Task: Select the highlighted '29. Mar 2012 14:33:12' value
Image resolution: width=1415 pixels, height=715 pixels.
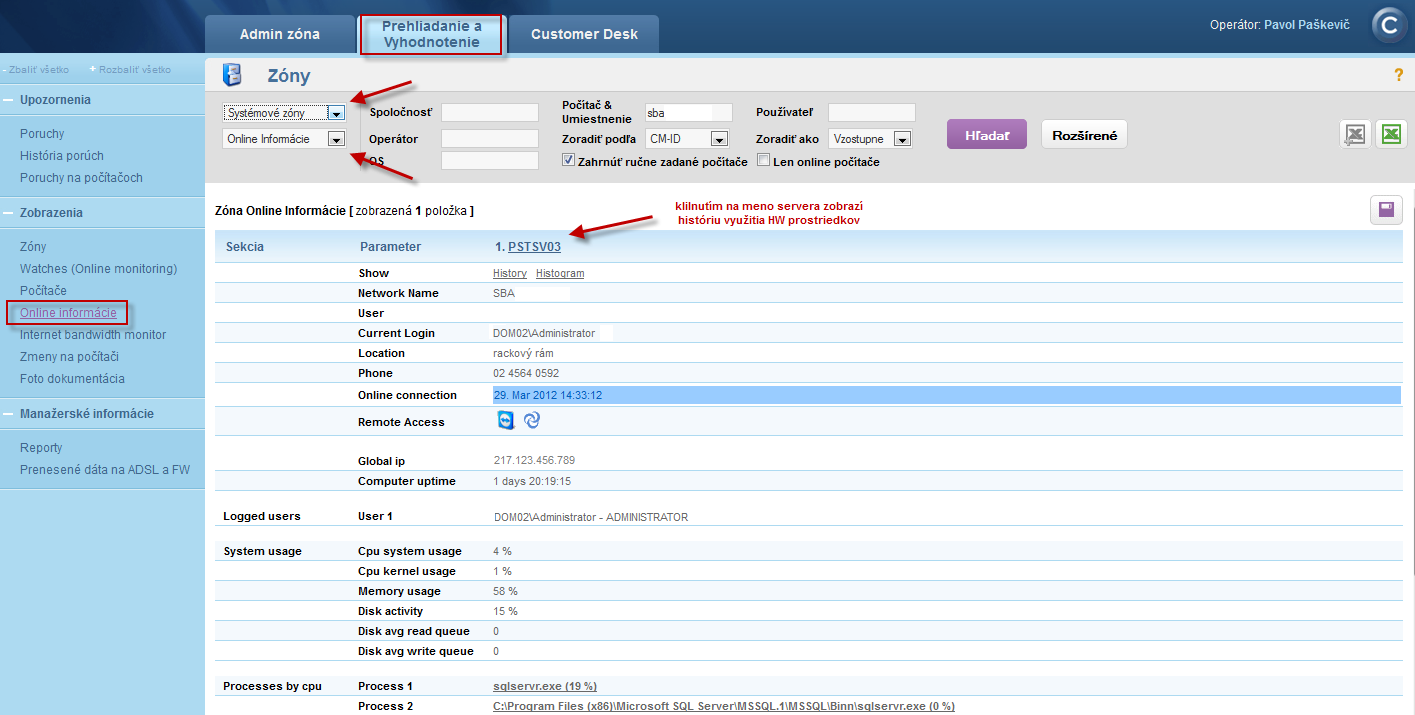Action: tap(548, 395)
